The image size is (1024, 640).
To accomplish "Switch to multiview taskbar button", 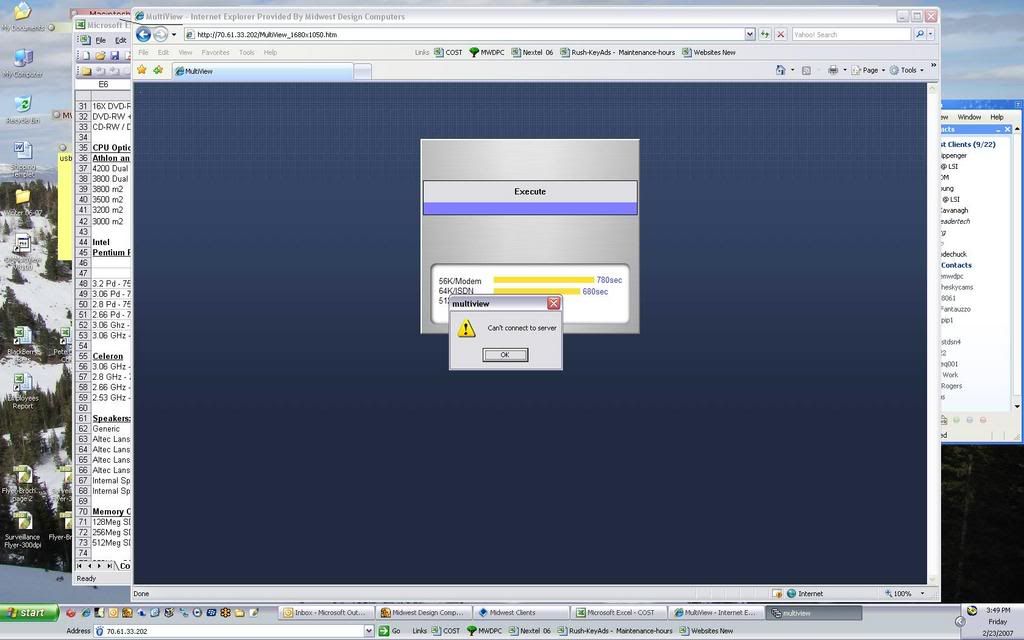I will (x=814, y=613).
